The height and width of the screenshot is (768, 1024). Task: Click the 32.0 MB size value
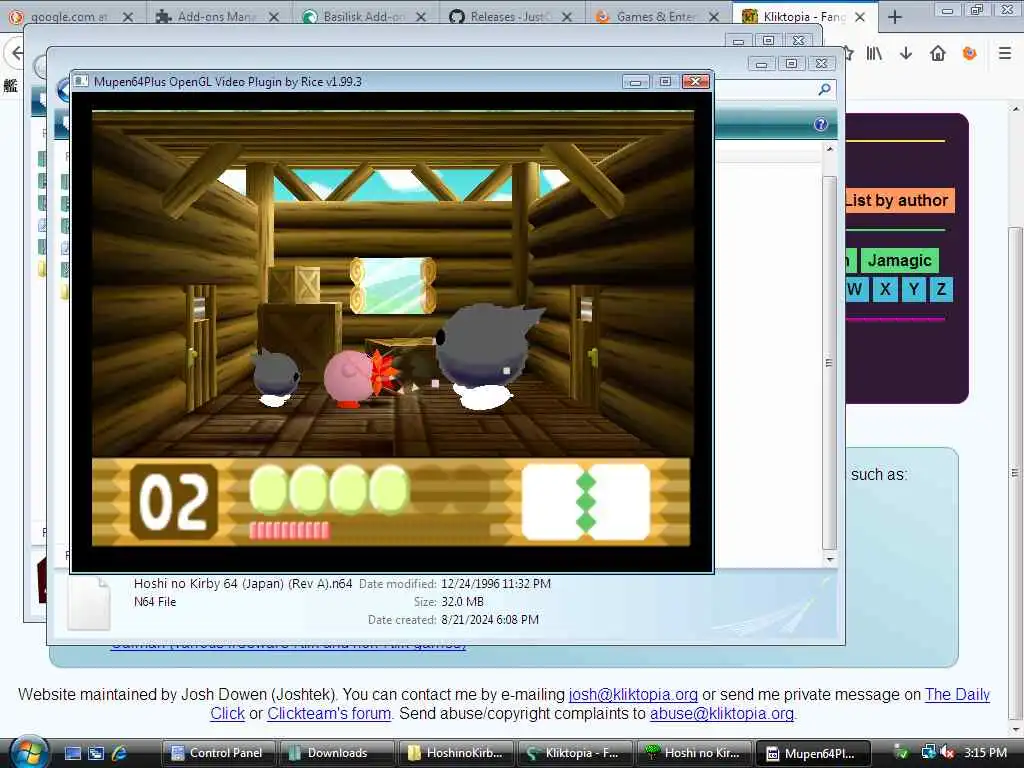[462, 601]
